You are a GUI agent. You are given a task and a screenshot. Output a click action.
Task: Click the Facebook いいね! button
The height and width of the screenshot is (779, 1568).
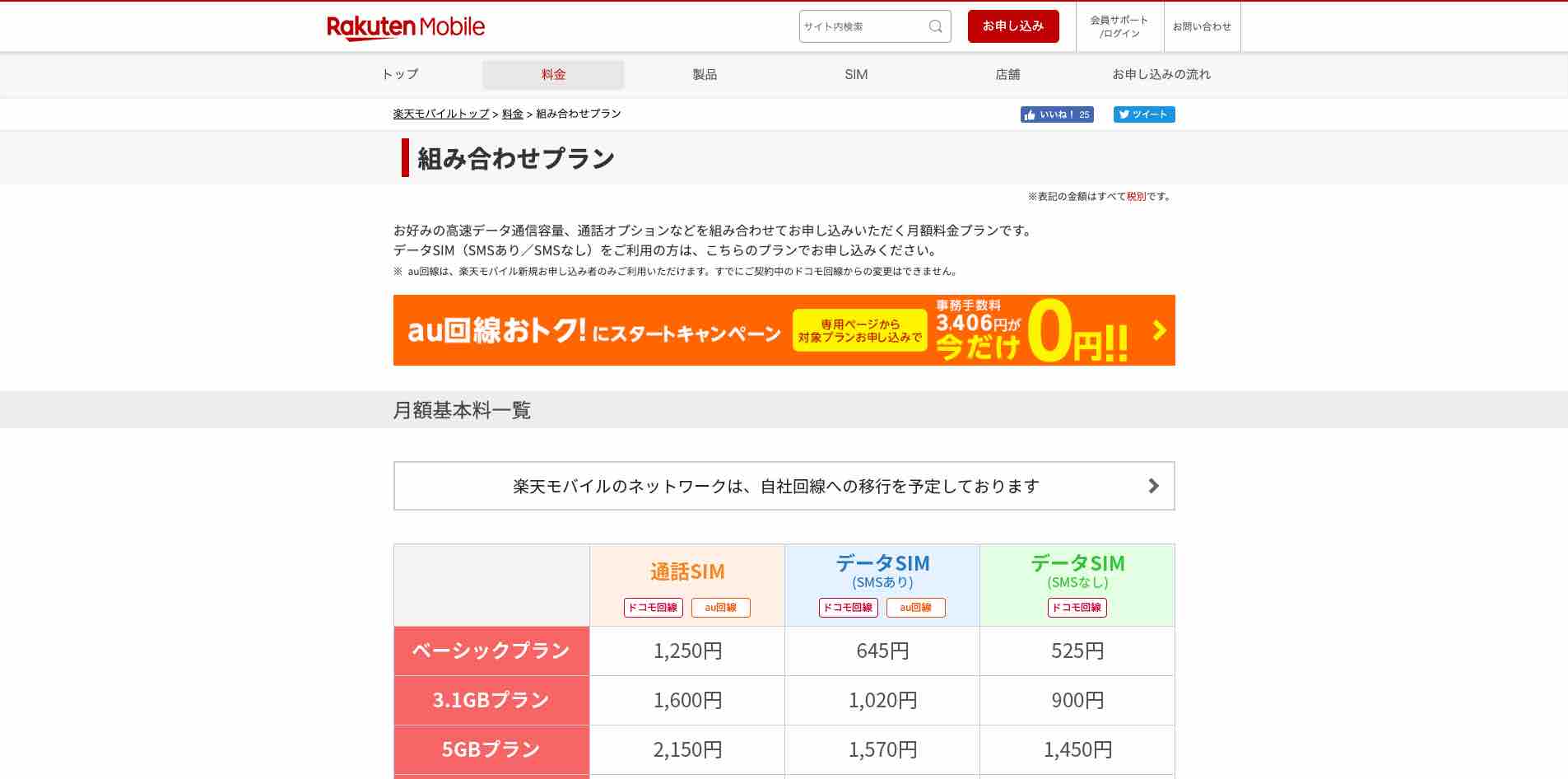coord(1057,114)
